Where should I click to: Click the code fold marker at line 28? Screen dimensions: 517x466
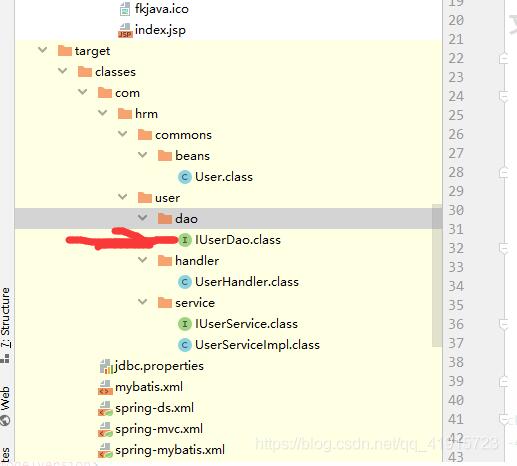[504, 173]
